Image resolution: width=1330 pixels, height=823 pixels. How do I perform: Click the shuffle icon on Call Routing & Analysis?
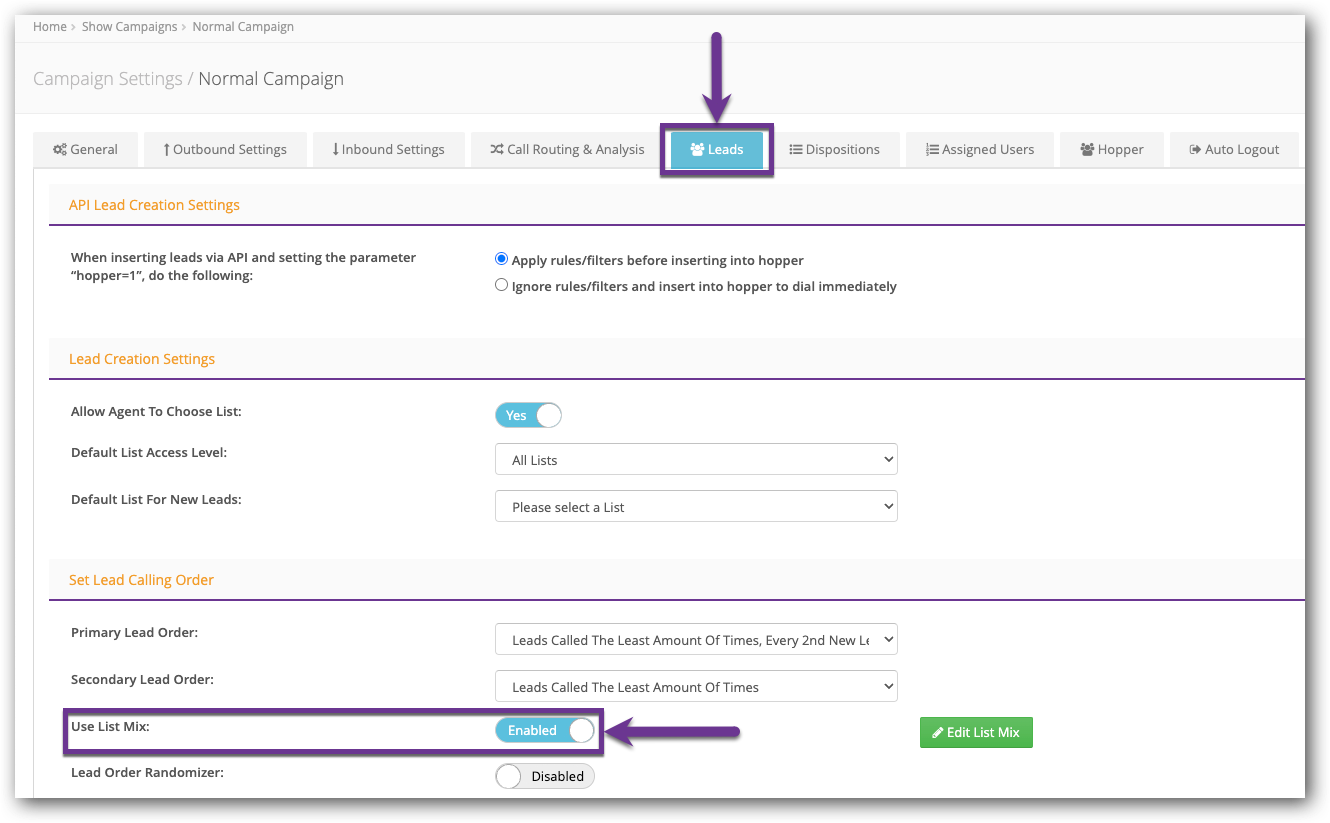(497, 149)
